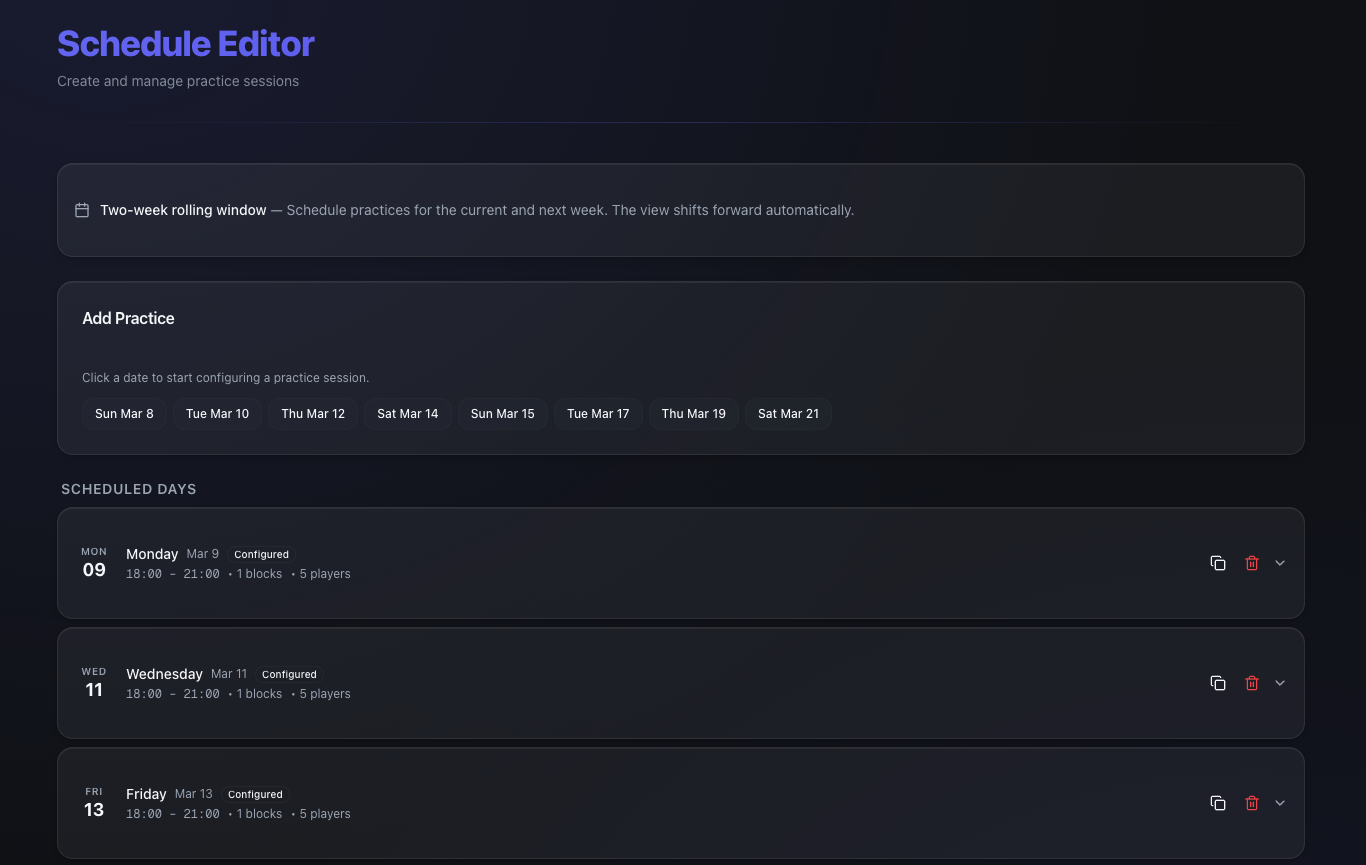Duplicate the Wednesday Mar 11 practice session

[1218, 683]
